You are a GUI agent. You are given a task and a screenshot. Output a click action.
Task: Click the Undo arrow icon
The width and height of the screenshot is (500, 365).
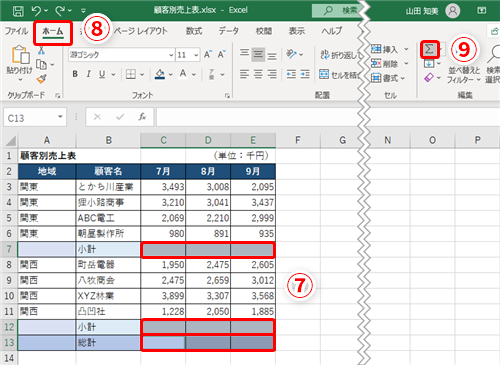coord(36,11)
